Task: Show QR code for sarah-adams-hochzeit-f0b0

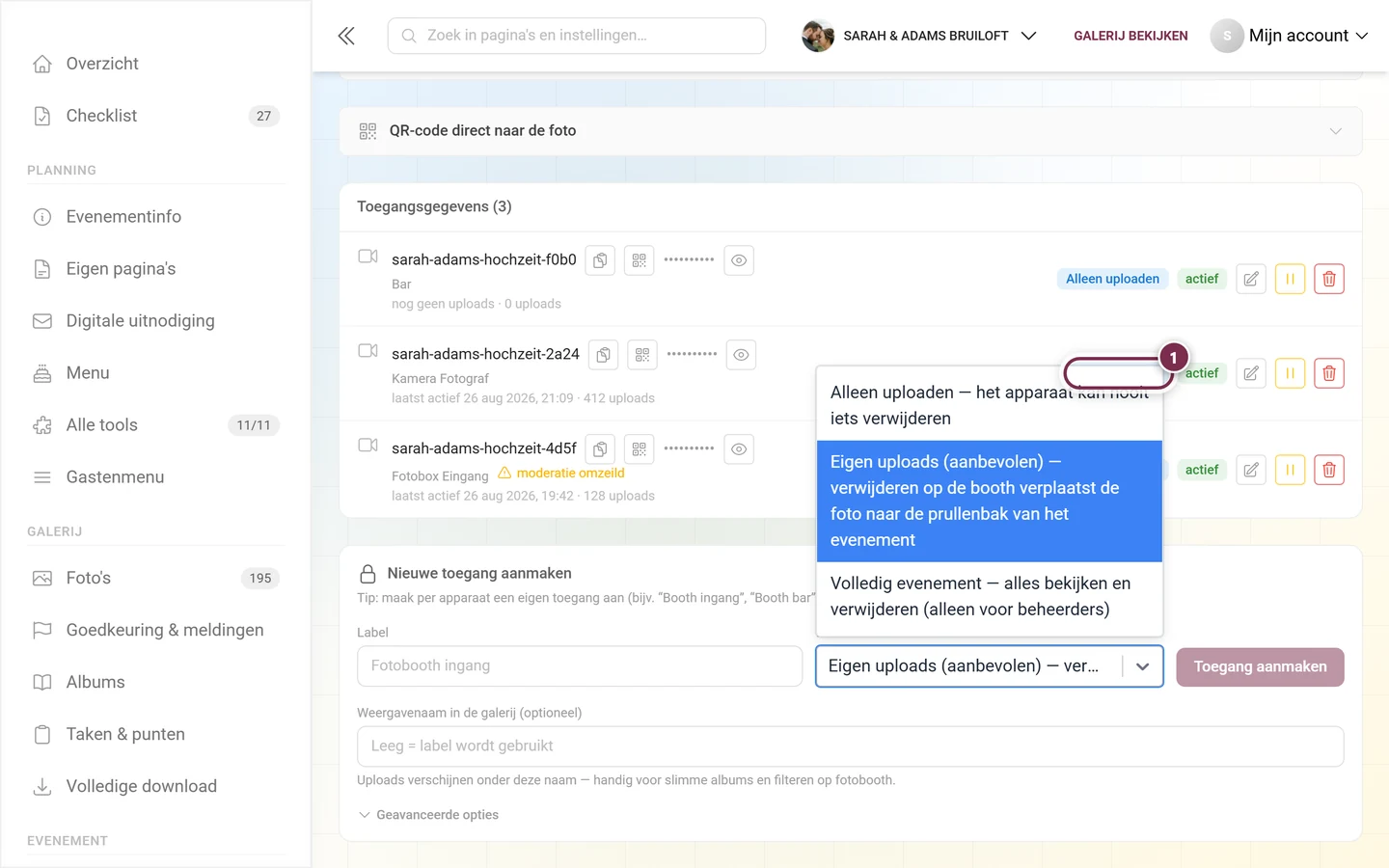Action: [x=639, y=260]
